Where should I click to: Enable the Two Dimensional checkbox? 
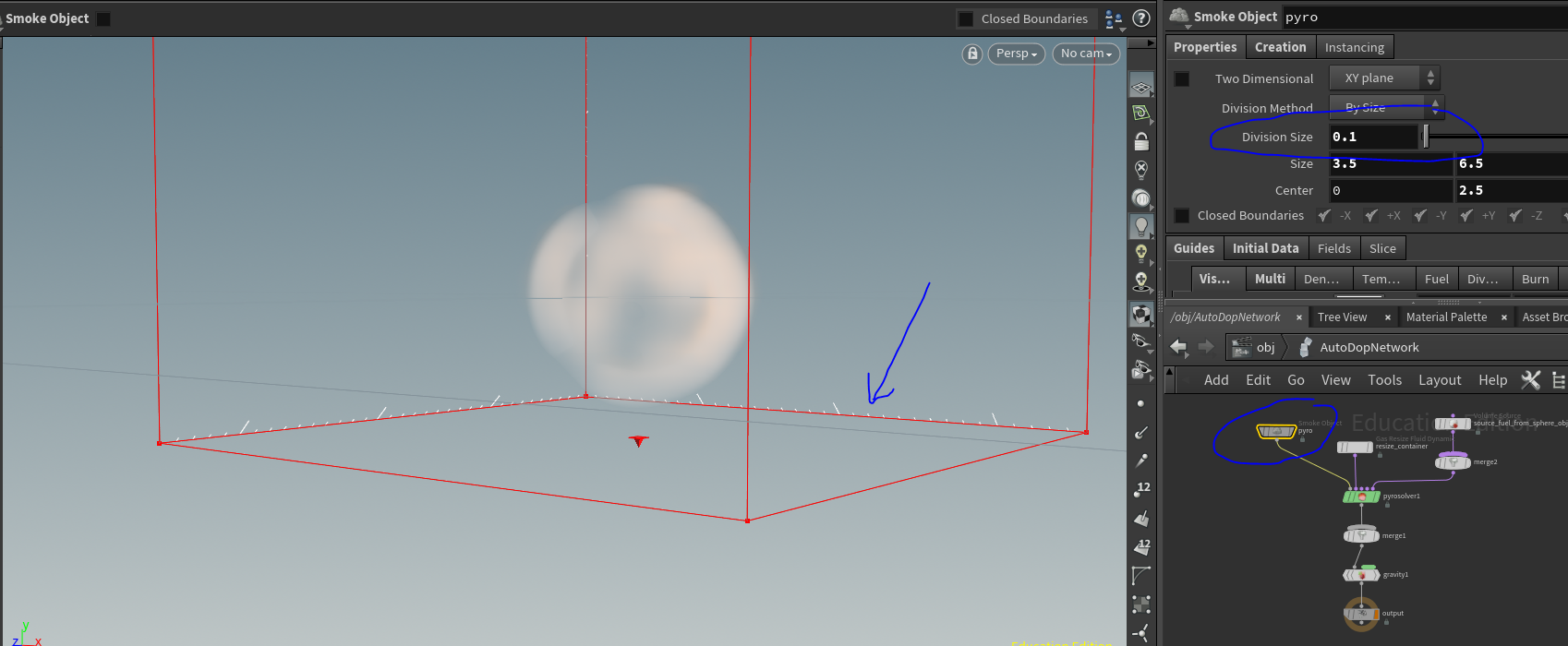(x=1181, y=78)
